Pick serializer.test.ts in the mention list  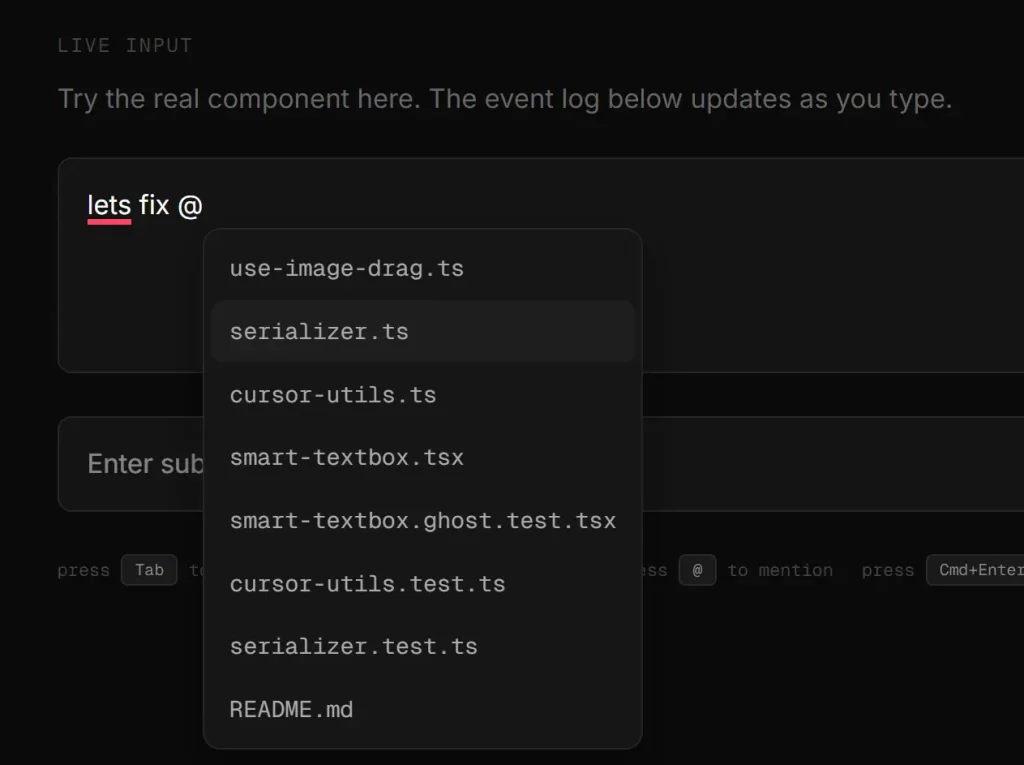click(x=353, y=646)
